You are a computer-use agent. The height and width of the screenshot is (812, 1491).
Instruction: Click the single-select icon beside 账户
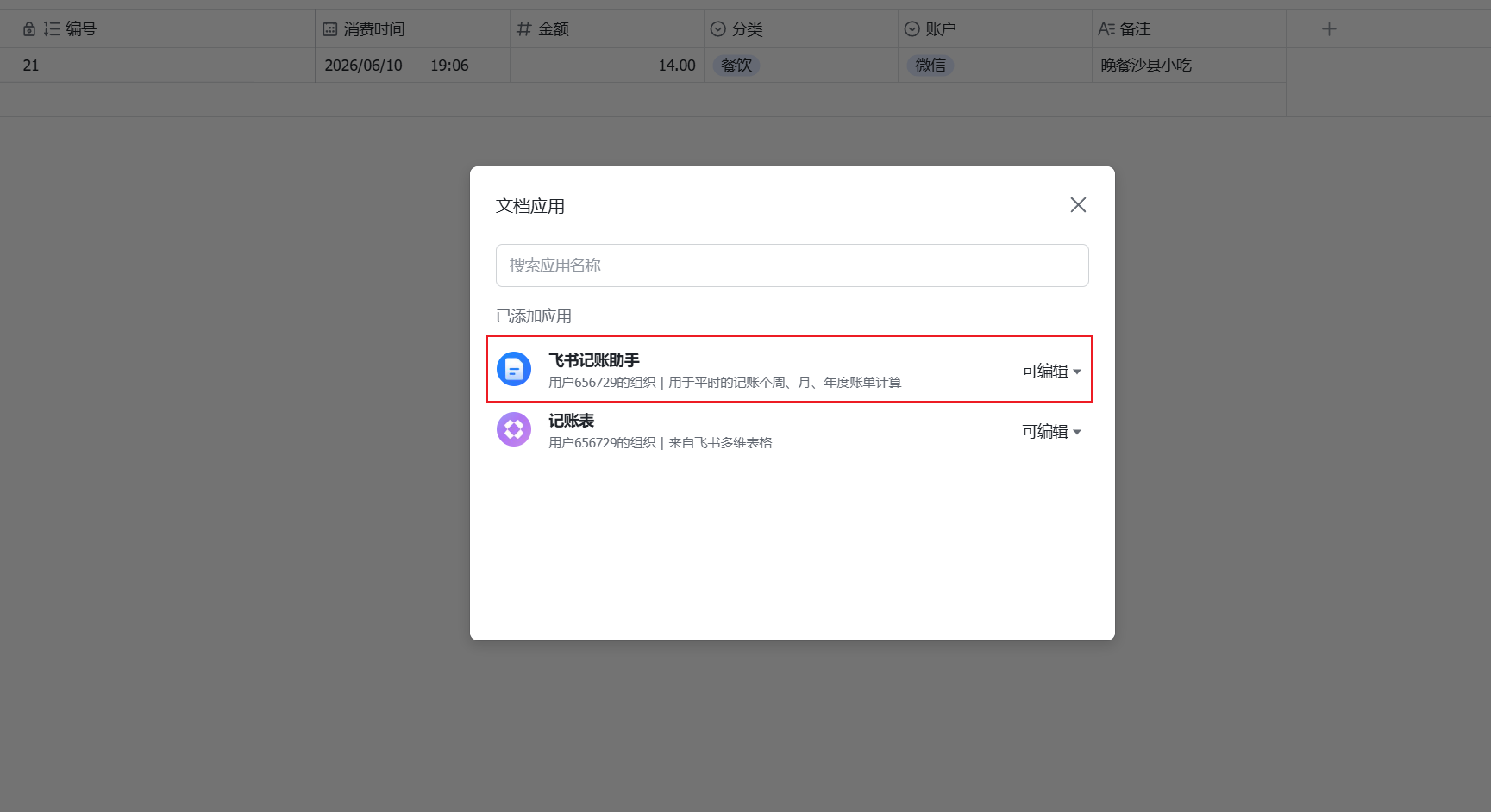point(912,29)
